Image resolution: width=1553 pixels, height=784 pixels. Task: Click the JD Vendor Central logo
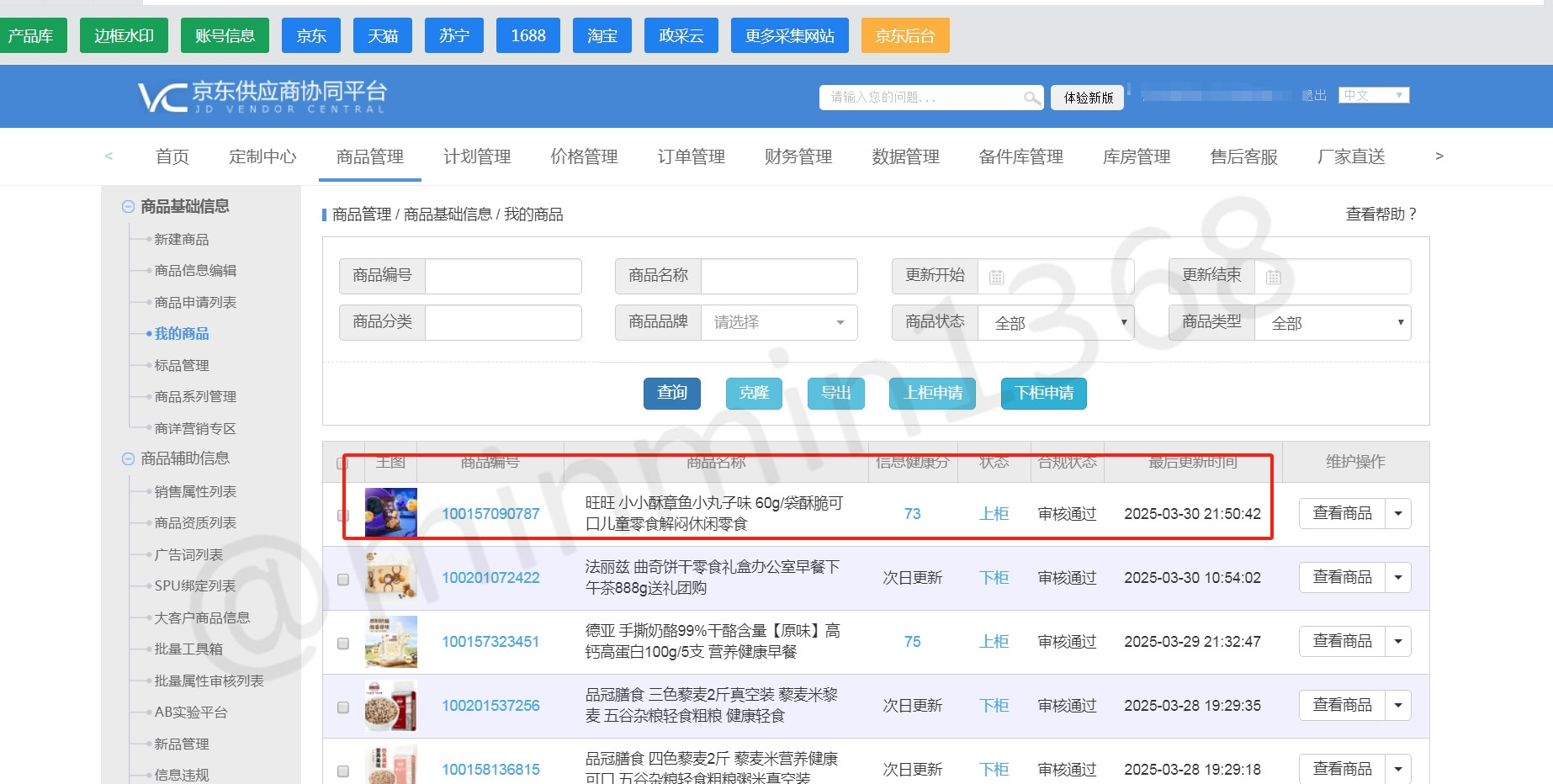click(x=262, y=97)
